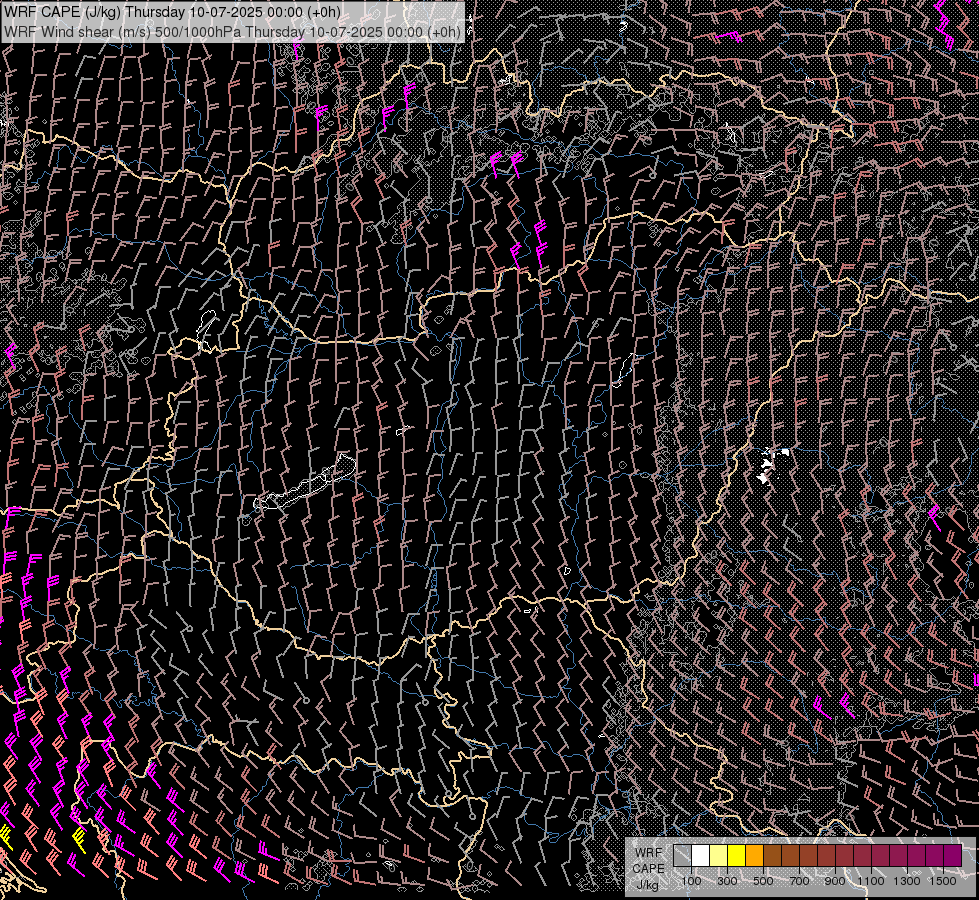Pick the pale yellow 200–300 J/kg swatch
979x900 pixels.
719,856
